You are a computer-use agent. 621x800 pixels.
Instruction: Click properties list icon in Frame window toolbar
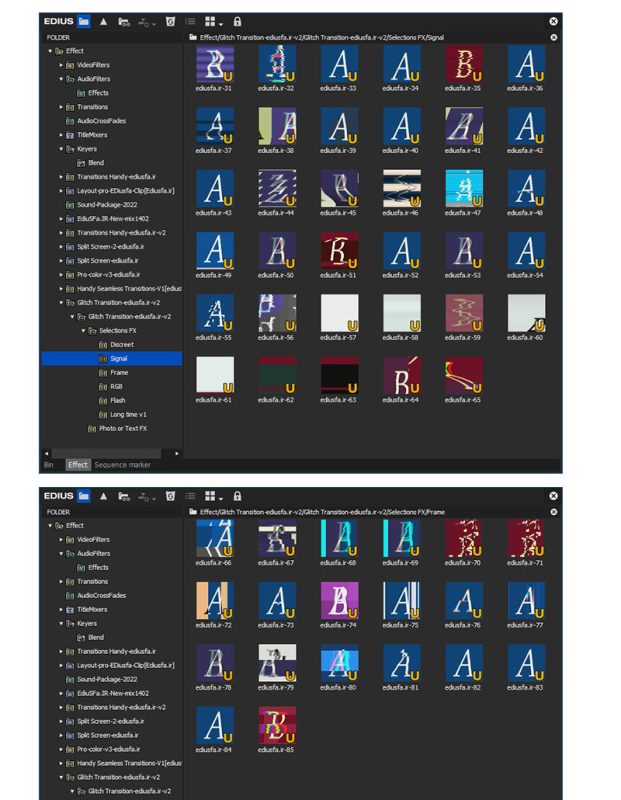pos(190,496)
